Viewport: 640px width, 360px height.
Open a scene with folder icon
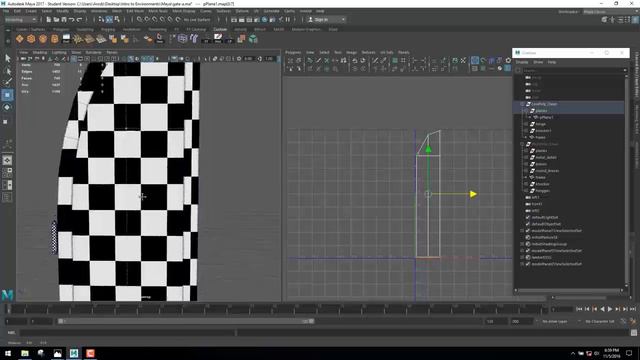click(x=56, y=19)
